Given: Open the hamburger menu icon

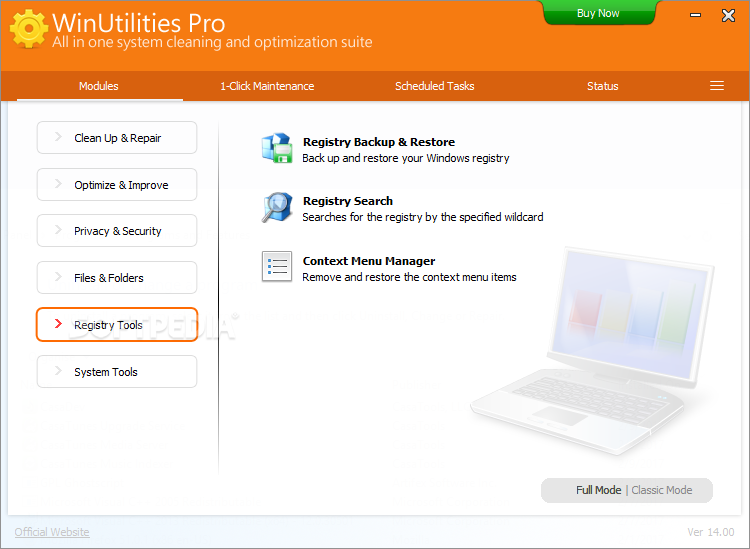Looking at the screenshot, I should coord(717,86).
